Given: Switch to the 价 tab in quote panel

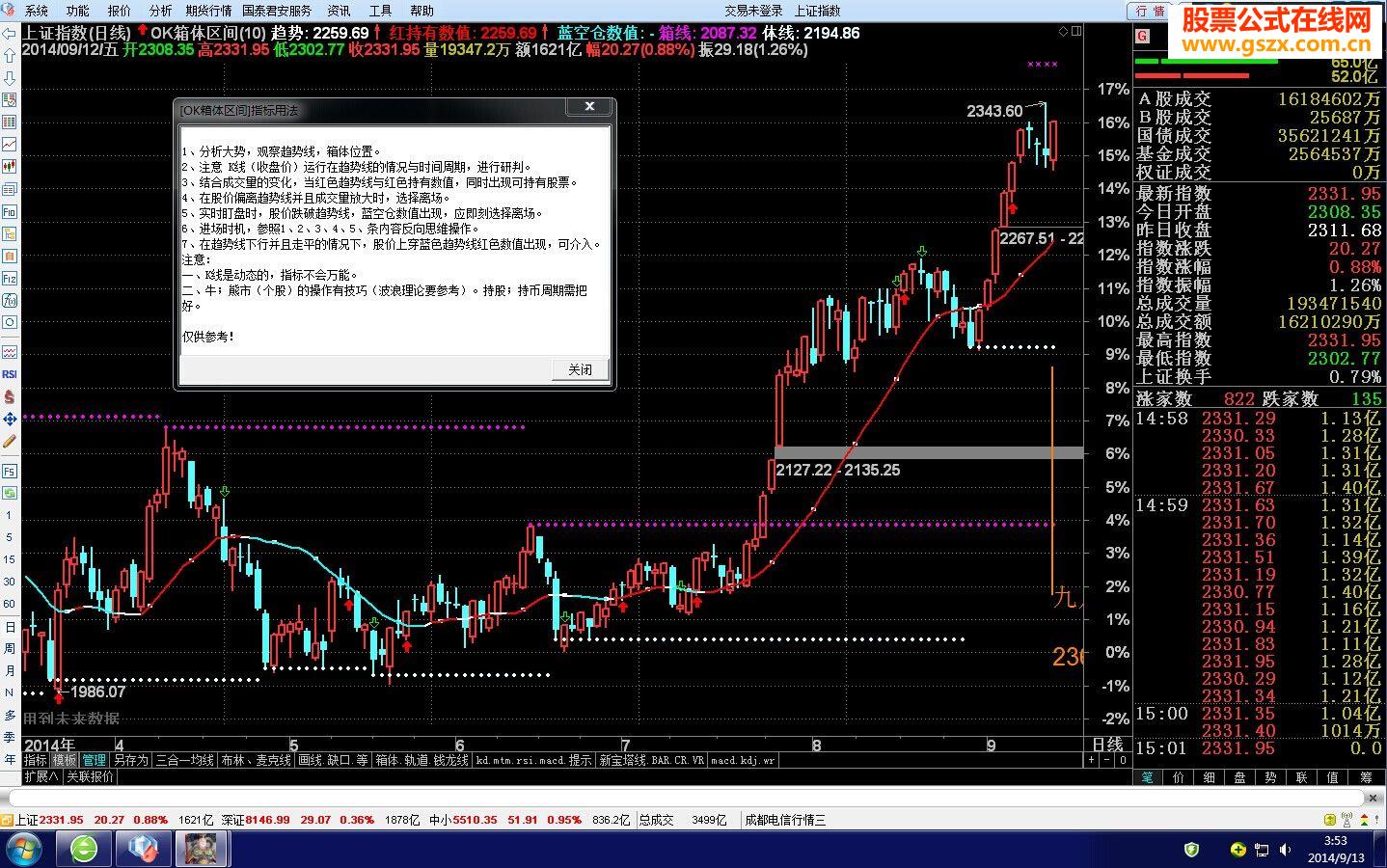Looking at the screenshot, I should click(x=1178, y=776).
